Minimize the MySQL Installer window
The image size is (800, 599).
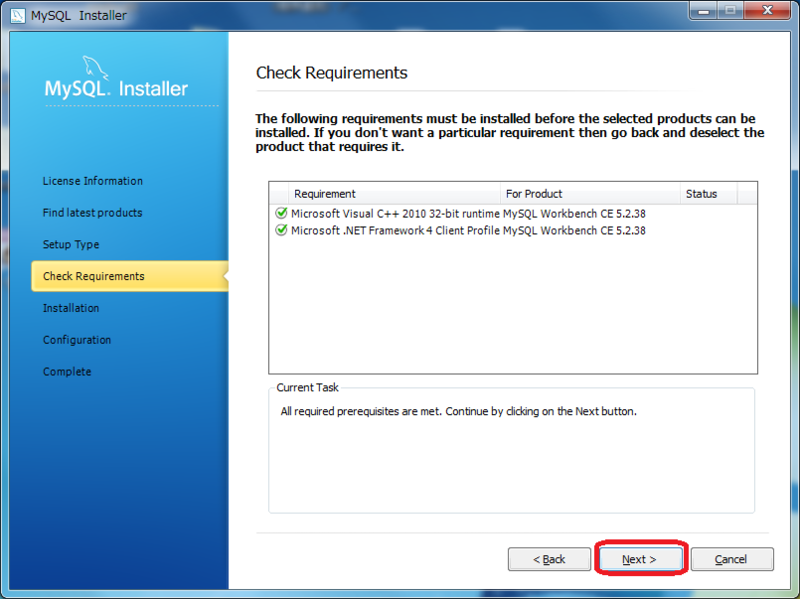pos(704,10)
